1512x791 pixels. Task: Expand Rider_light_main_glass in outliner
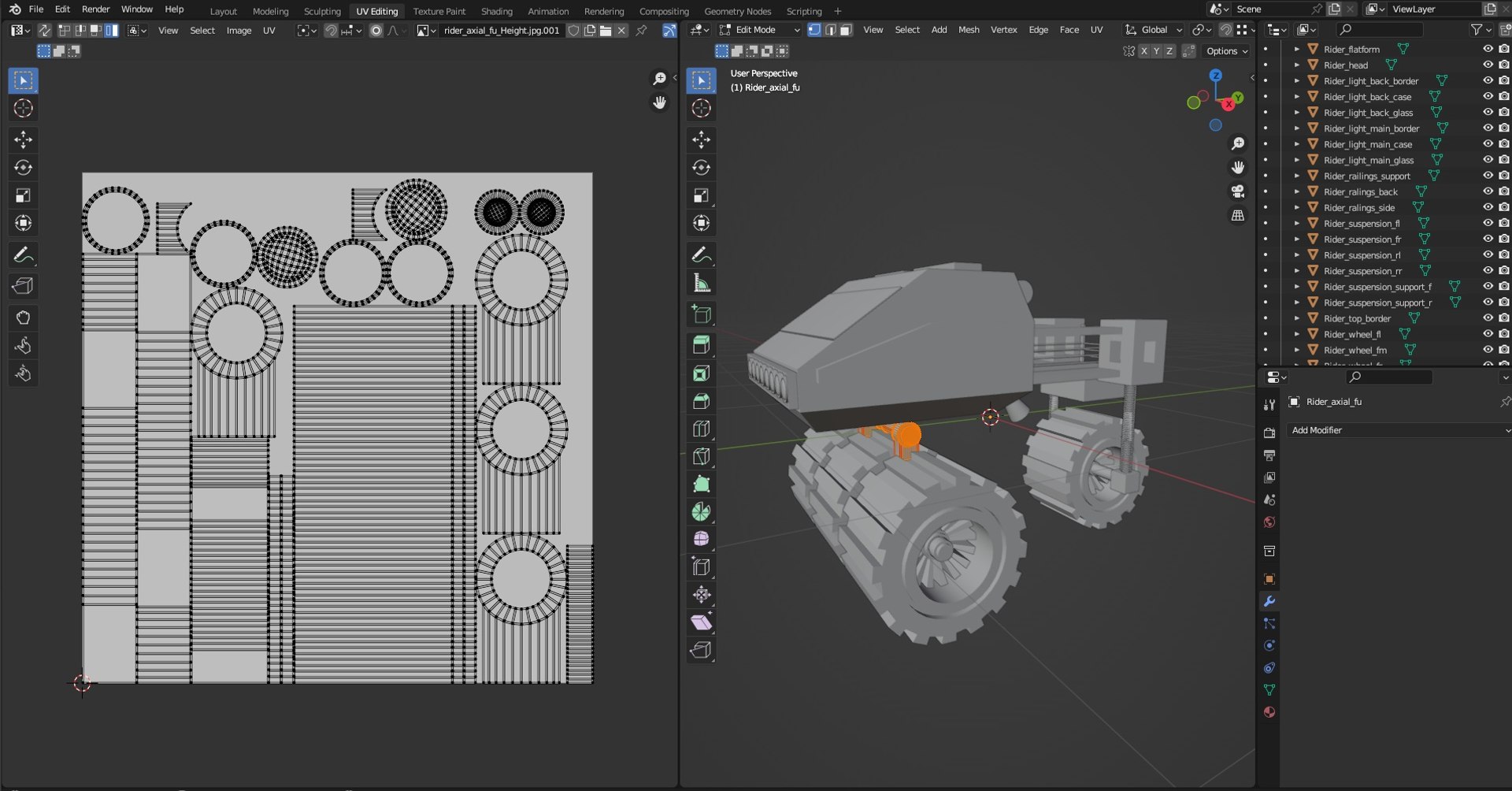coord(1296,160)
